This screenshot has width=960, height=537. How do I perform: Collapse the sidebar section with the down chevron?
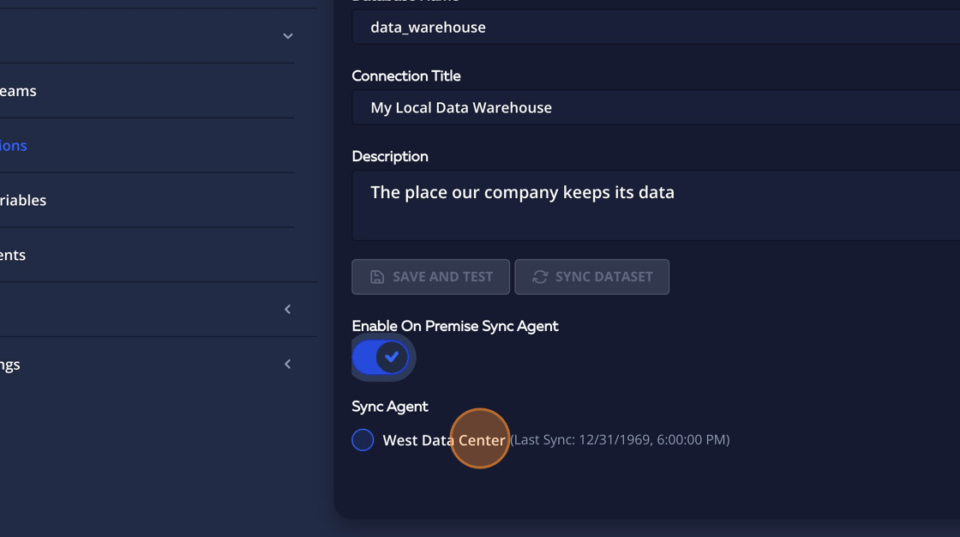tap(288, 36)
